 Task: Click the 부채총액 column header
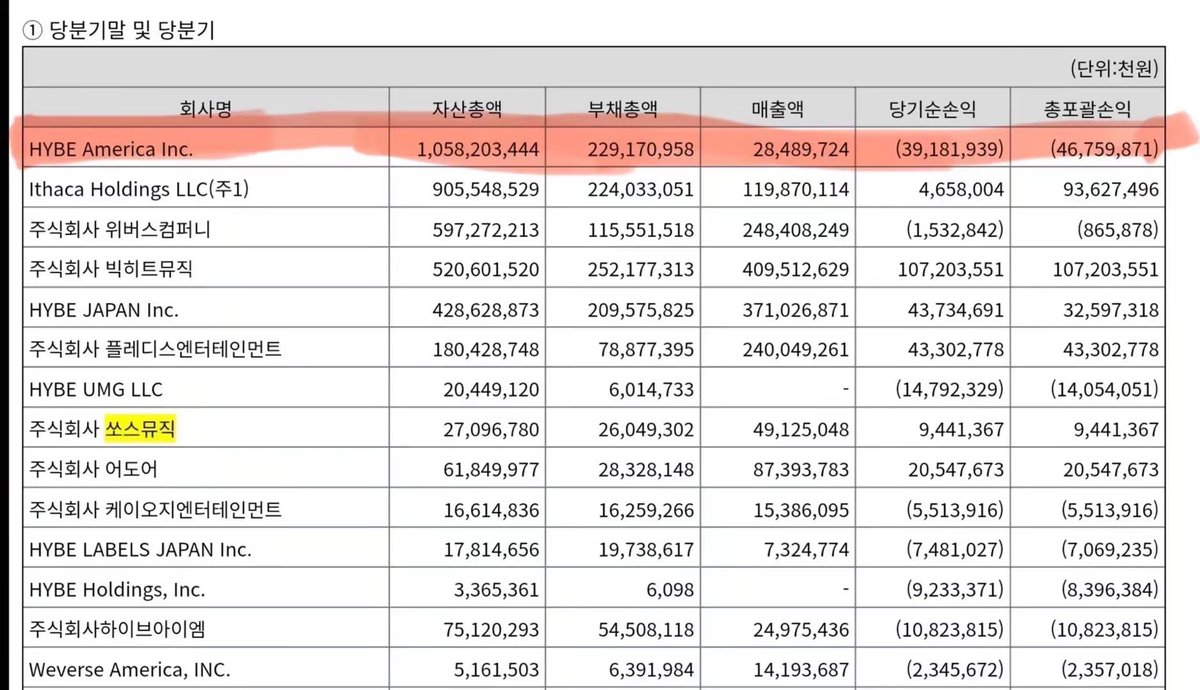[623, 109]
